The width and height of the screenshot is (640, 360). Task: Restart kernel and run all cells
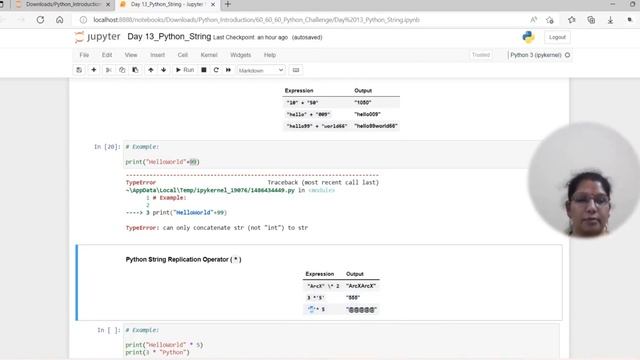pyautogui.click(x=229, y=70)
